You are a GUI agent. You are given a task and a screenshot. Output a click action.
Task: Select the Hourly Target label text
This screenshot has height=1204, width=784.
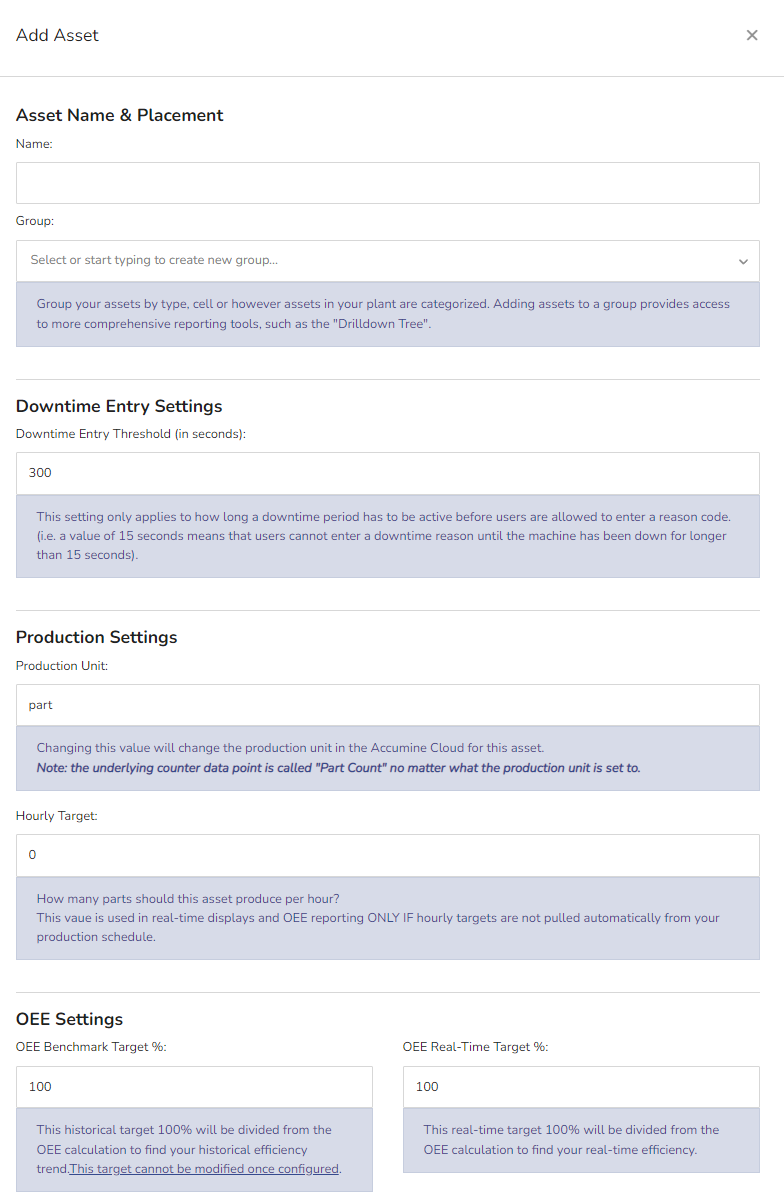point(54,815)
